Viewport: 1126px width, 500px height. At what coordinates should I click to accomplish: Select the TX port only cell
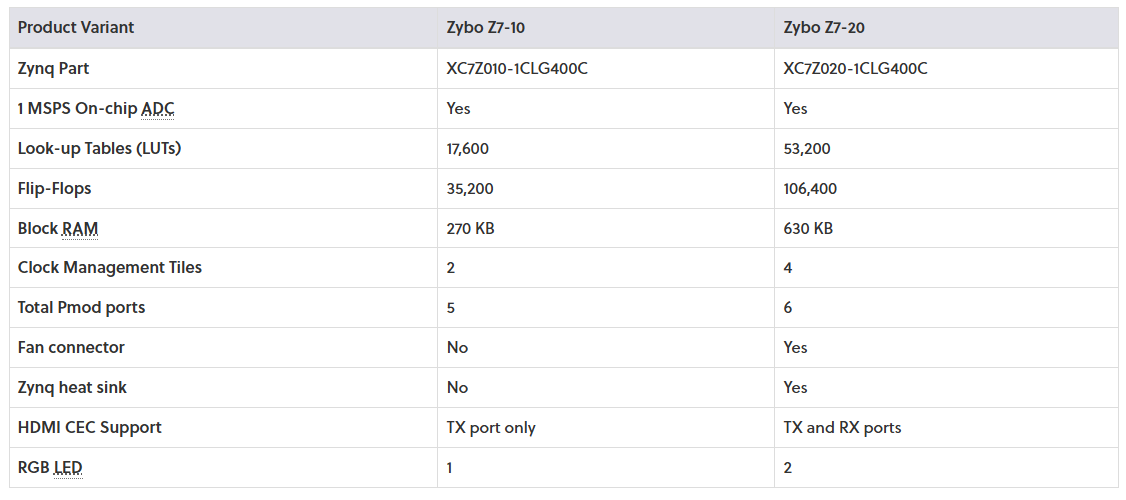tap(491, 427)
